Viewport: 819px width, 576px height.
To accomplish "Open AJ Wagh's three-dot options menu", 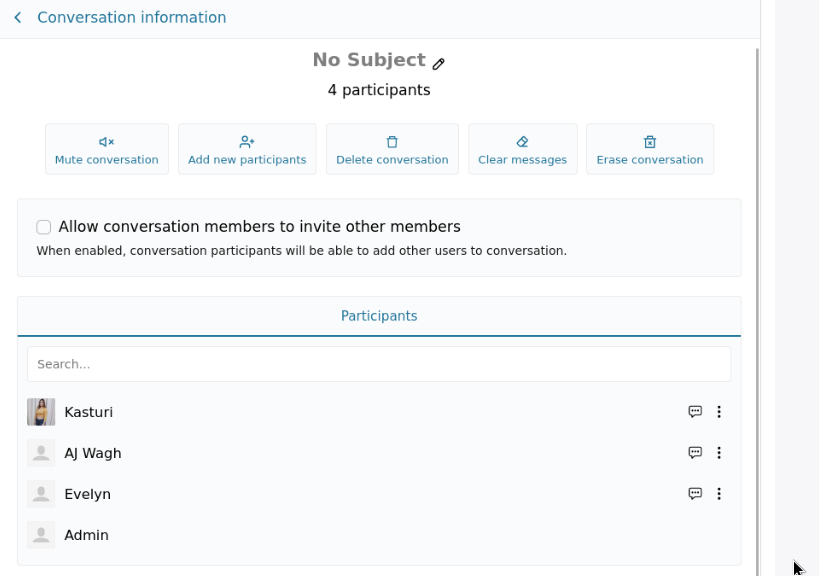I will click(719, 452).
